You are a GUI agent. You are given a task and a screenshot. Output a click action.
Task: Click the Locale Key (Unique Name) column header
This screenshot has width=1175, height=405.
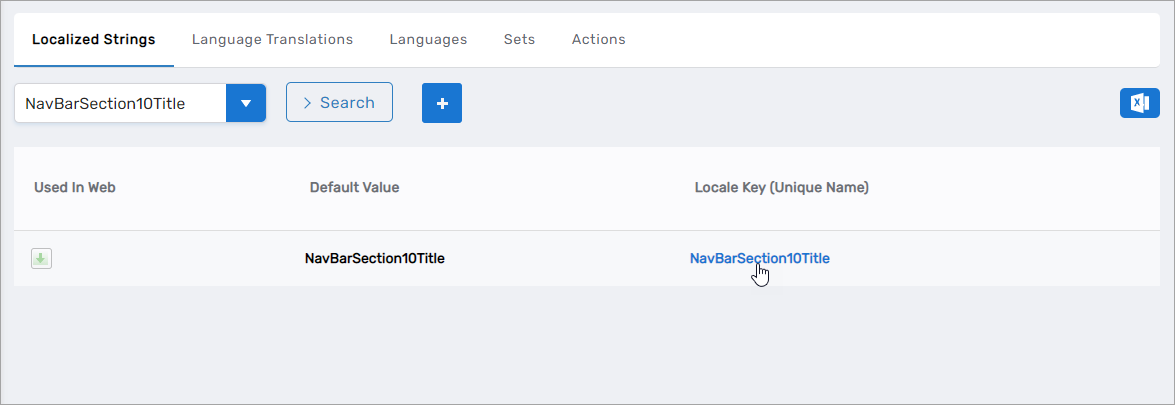781,188
